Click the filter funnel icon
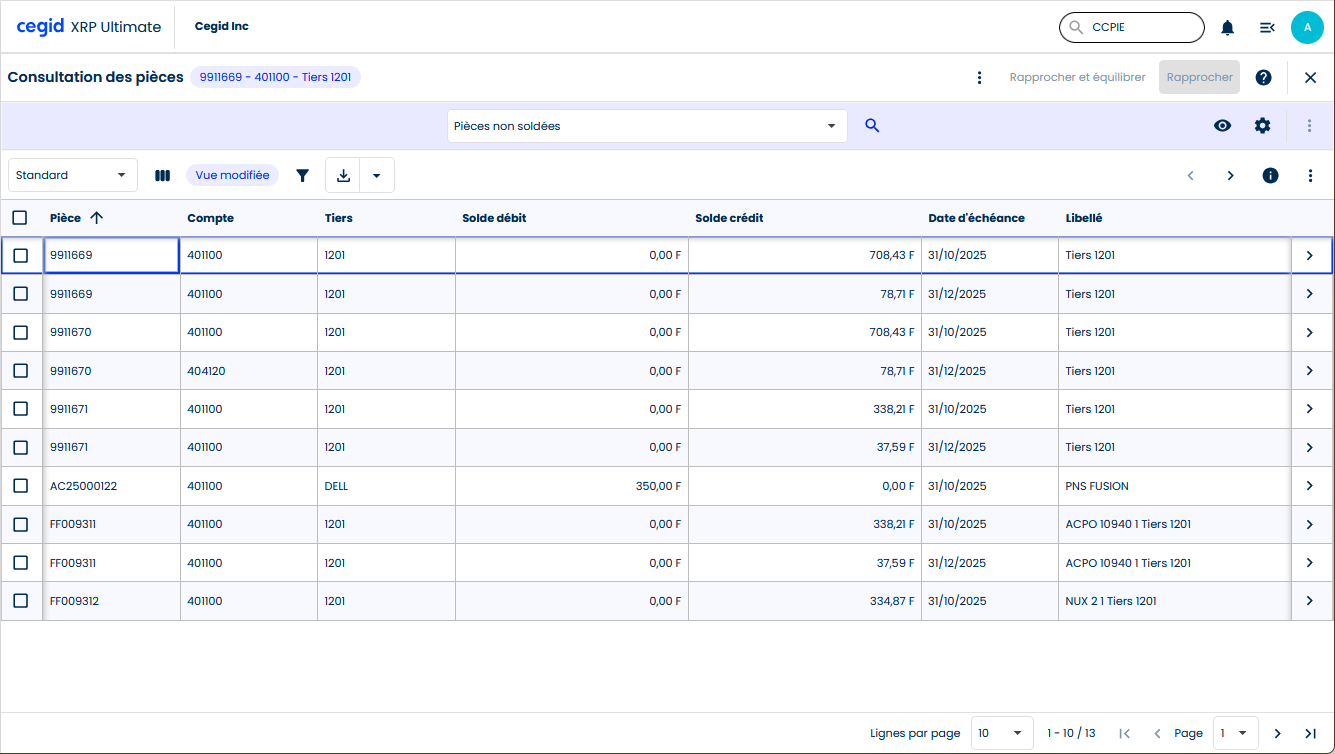This screenshot has width=1335, height=754. 303,175
